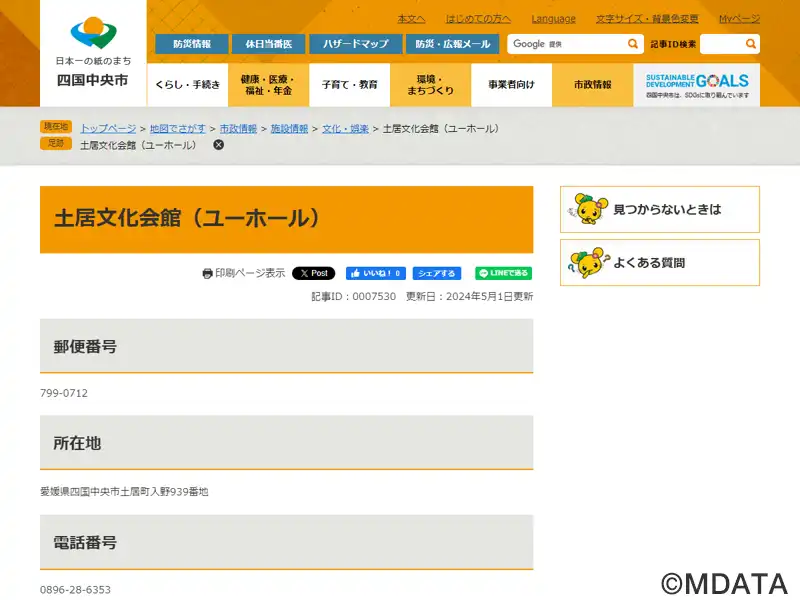Go to 文化・娯楽 breadcrumb link

click(345, 129)
